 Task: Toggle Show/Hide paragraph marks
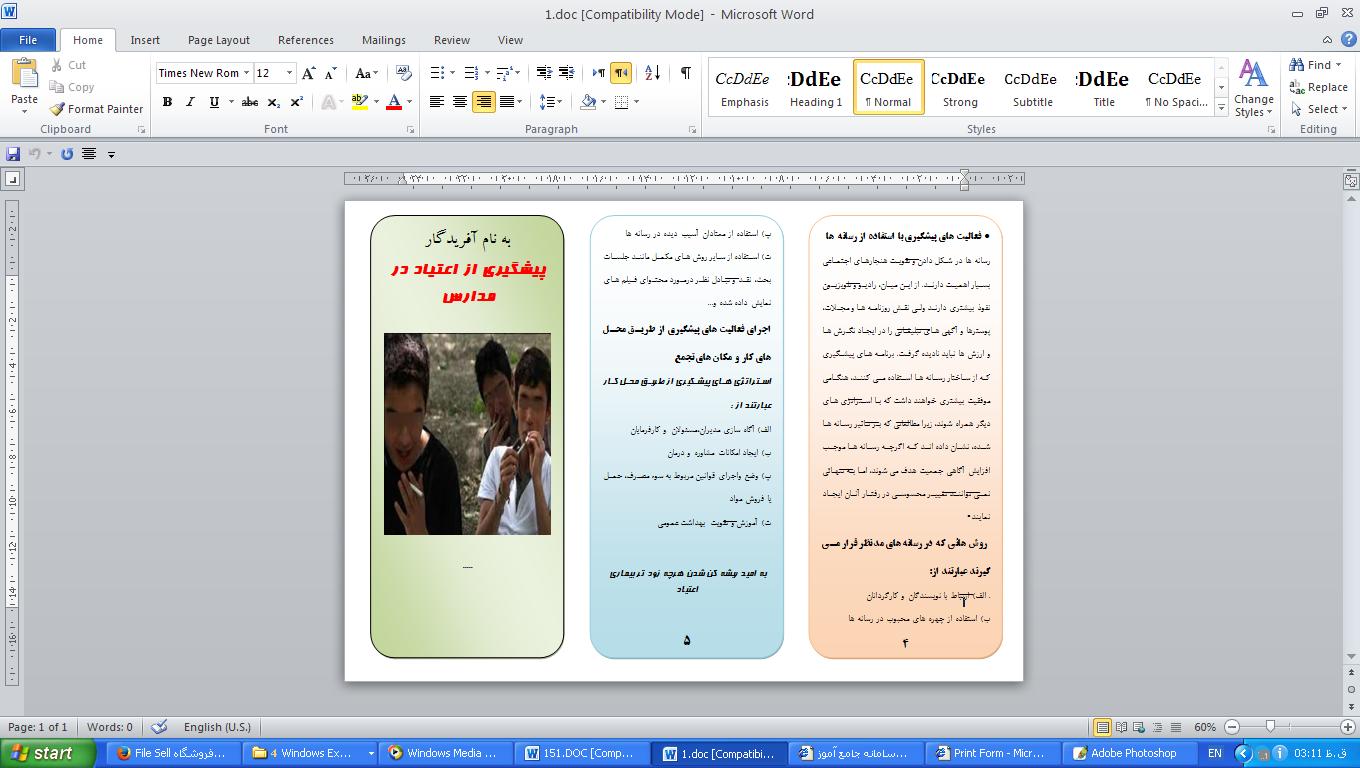pos(686,73)
